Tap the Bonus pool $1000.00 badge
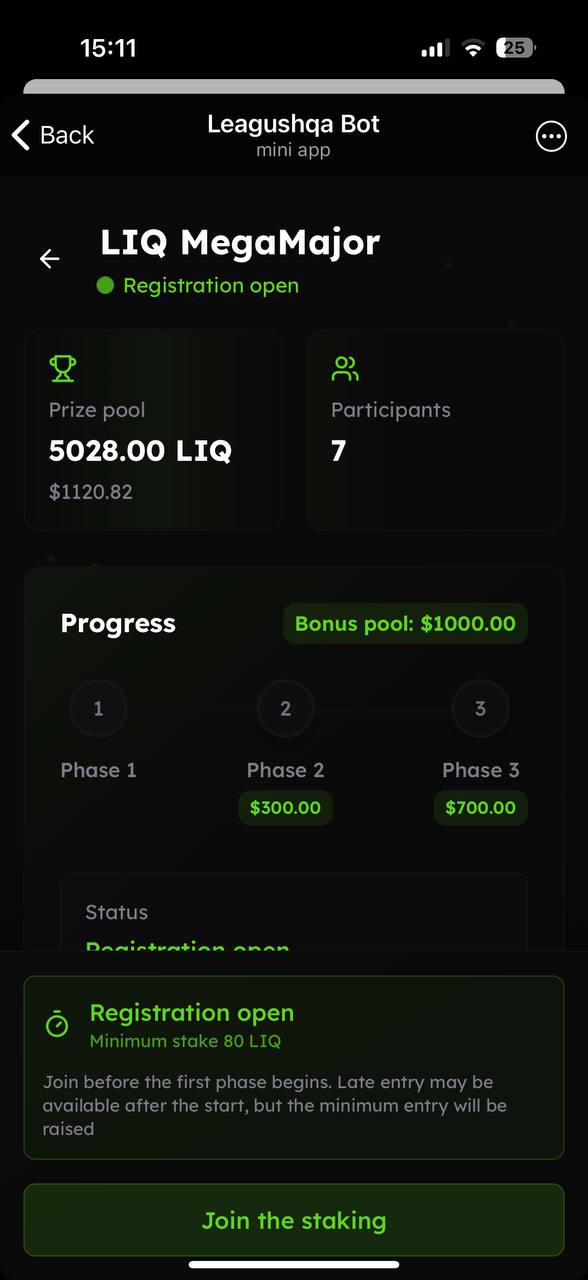Viewport: 588px width, 1280px height. click(405, 624)
